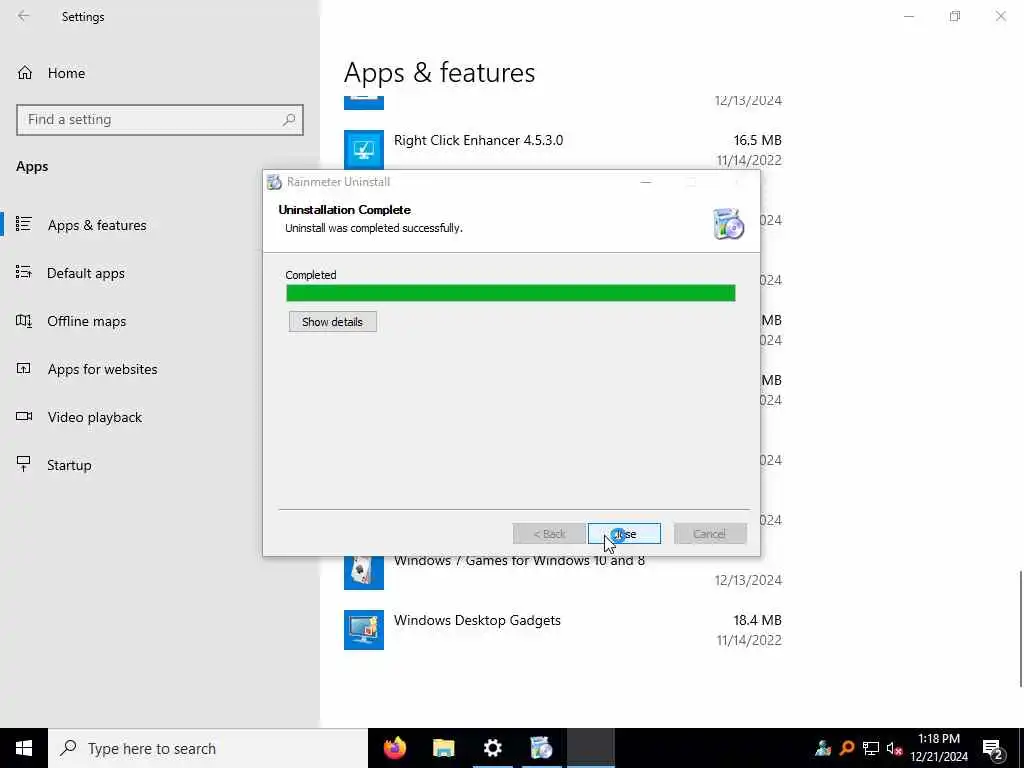Open Firefox from the taskbar

tap(394, 748)
